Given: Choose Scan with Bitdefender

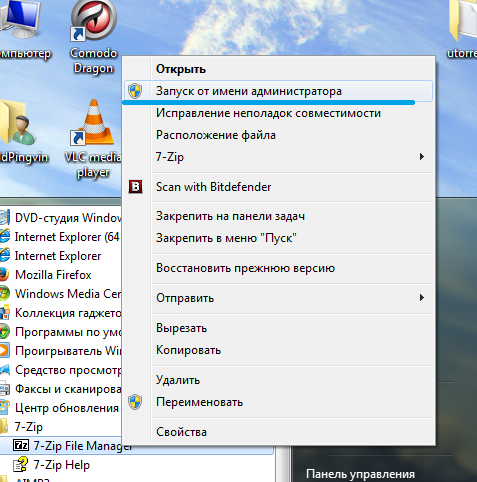Looking at the screenshot, I should coord(278,187).
